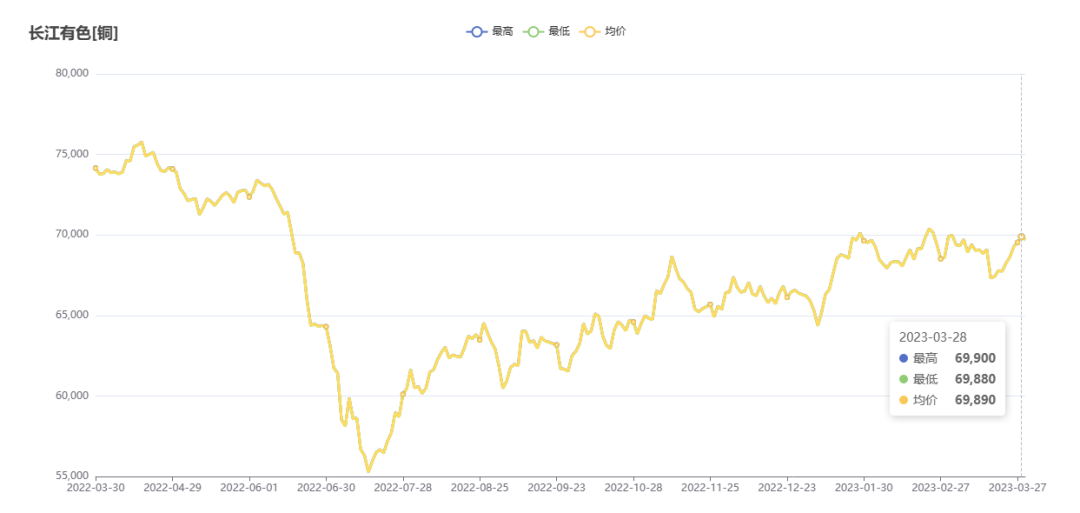Click the 75,000 y-axis label

[71, 154]
